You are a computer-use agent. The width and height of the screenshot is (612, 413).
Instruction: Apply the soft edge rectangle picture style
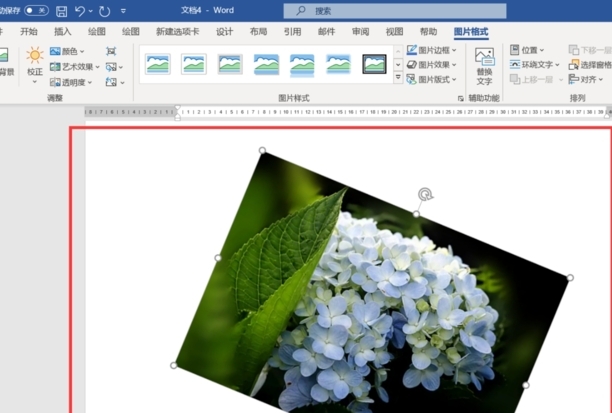coord(338,64)
